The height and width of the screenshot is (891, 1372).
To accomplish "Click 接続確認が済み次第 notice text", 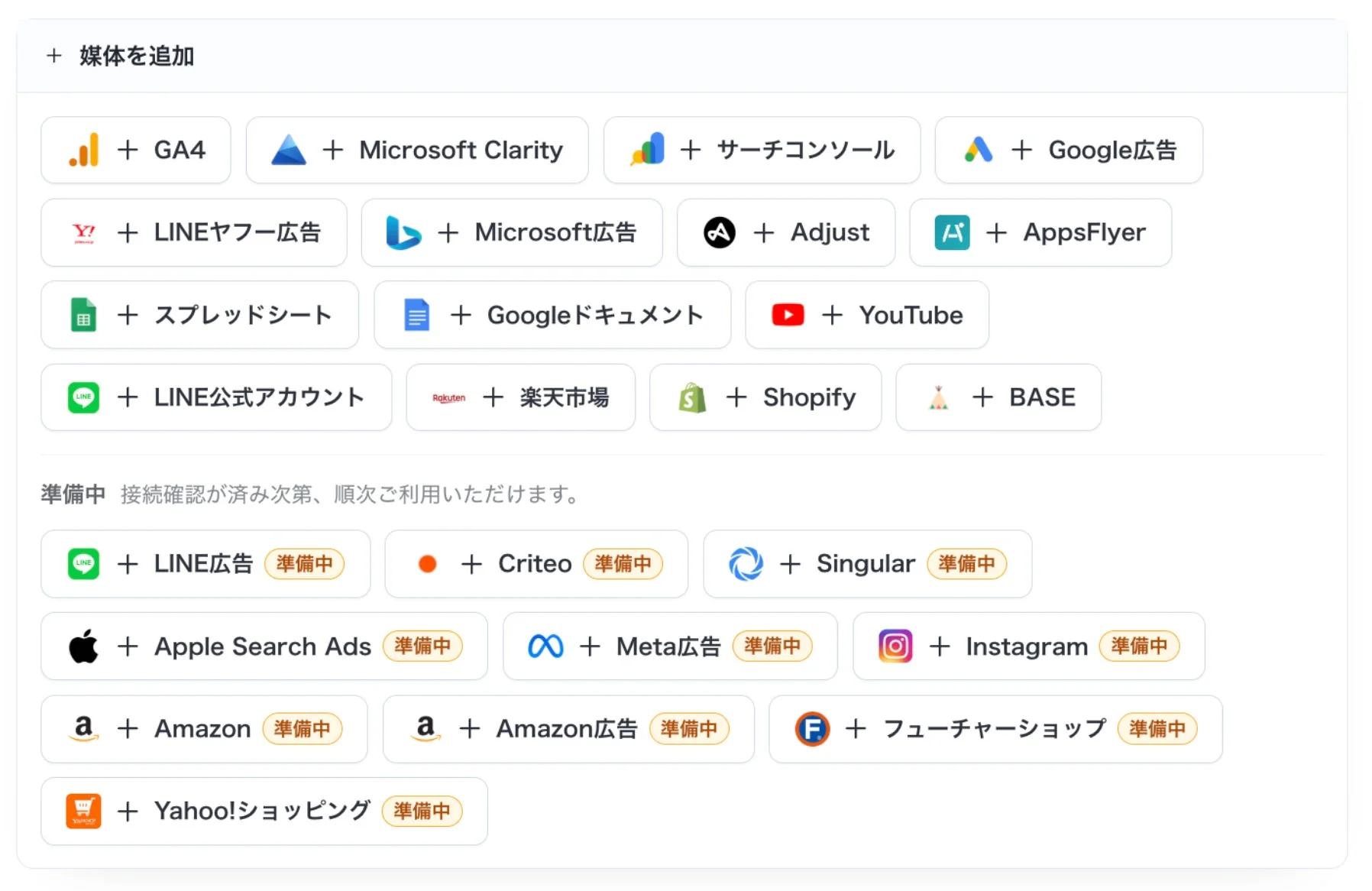I will (350, 494).
